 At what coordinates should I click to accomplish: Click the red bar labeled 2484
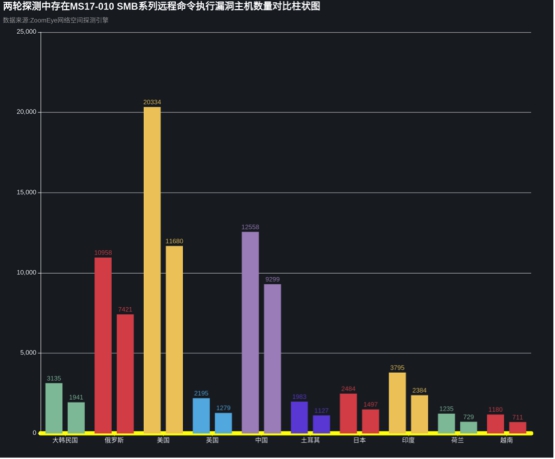[x=348, y=413]
